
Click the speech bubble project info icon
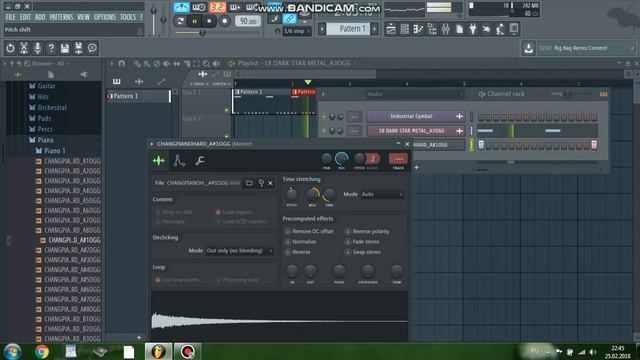point(92,48)
